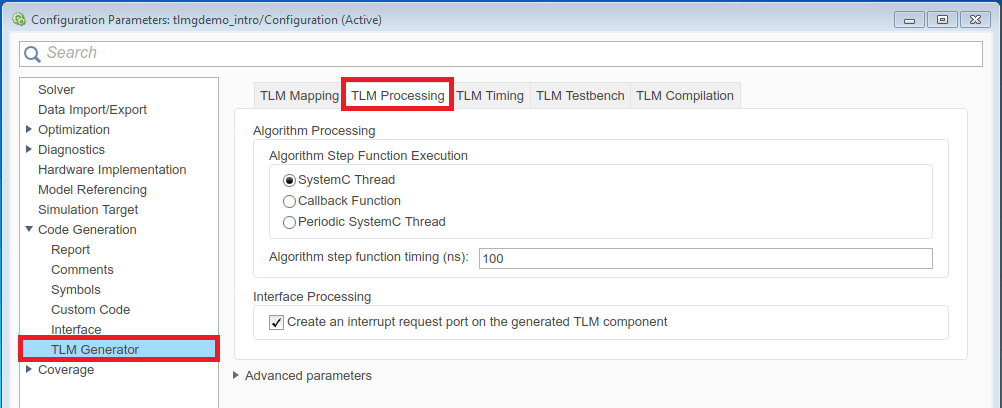This screenshot has height=408, width=1002.
Task: Choose Periodic SystemC Thread option
Action: point(290,222)
